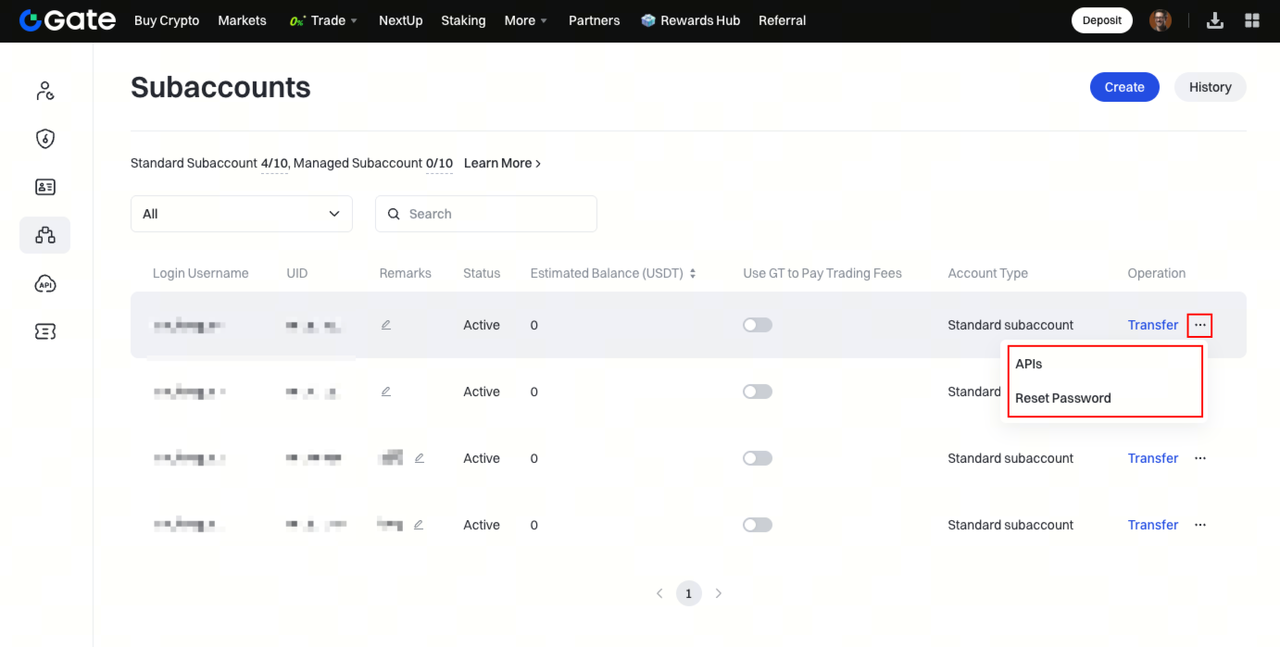This screenshot has height=647, width=1280.
Task: Expand the Trade menu in top navigation
Action: pos(323,20)
